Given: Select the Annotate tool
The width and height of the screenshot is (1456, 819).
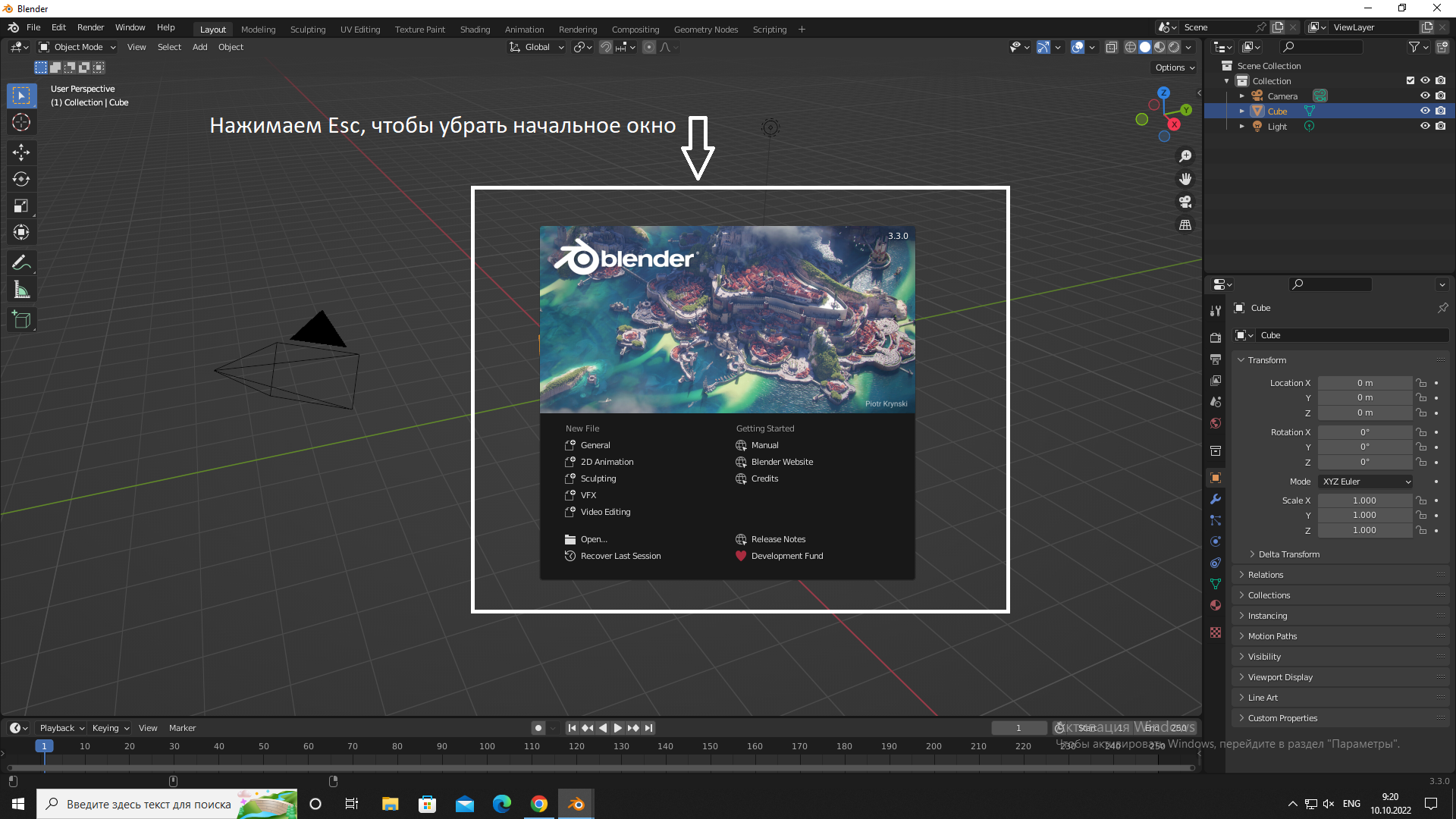Looking at the screenshot, I should click(x=21, y=263).
